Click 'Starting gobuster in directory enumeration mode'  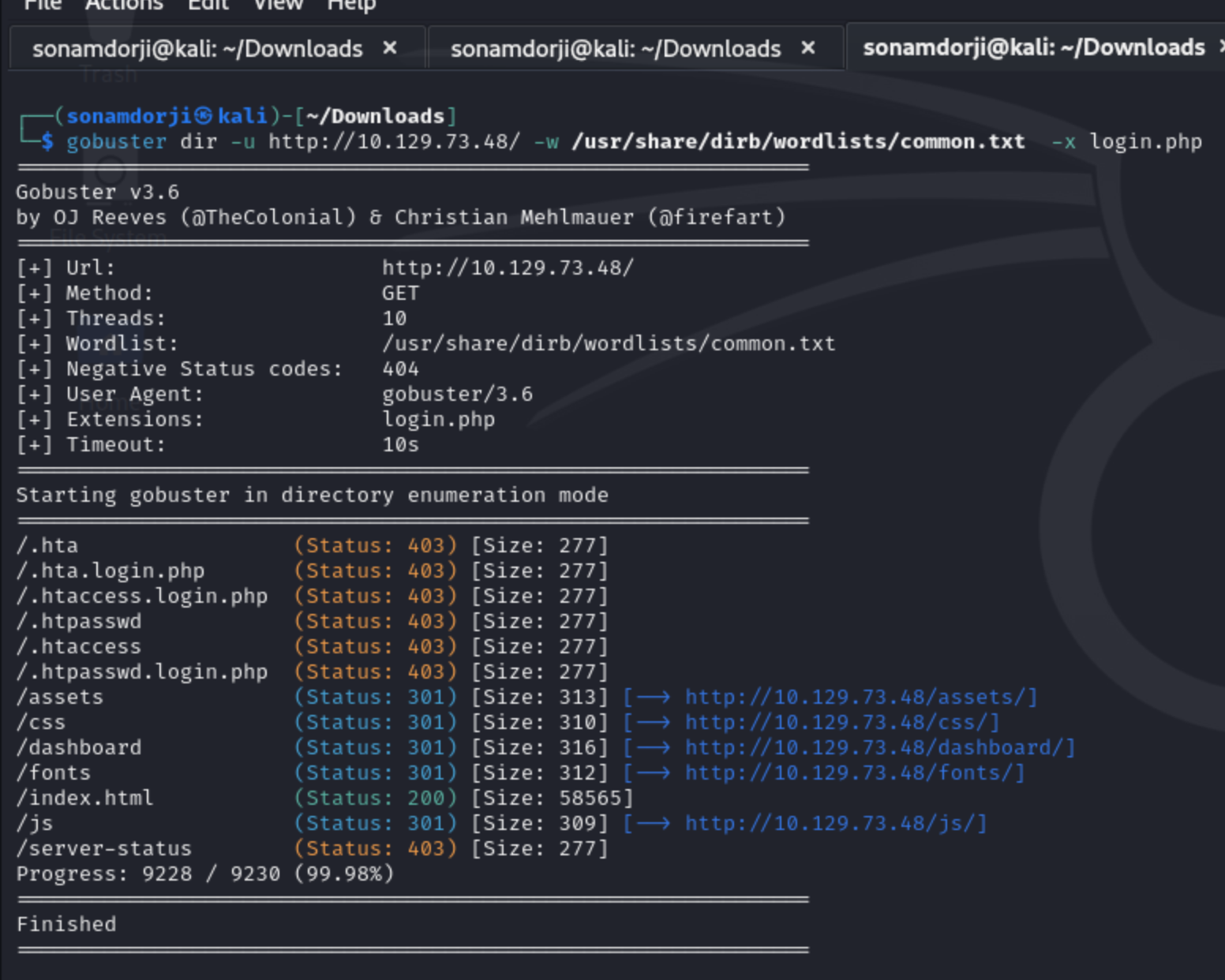coord(312,496)
